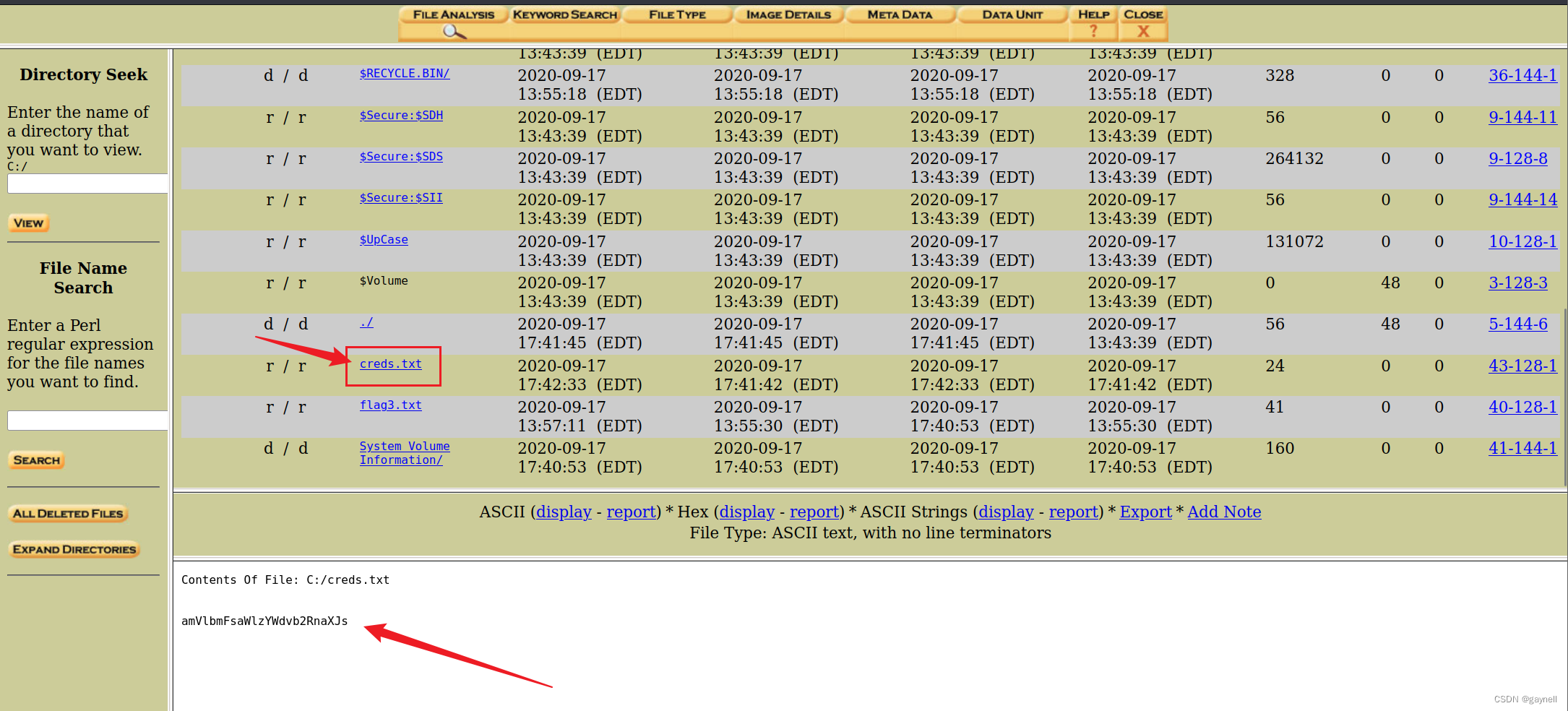Click the 'File Type: ASCII text' line
Screen dimensions: 1568x711
pos(870,533)
